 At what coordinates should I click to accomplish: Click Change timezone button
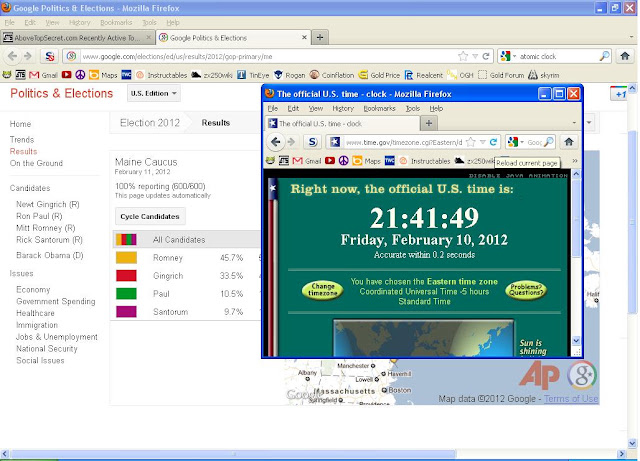(x=322, y=290)
